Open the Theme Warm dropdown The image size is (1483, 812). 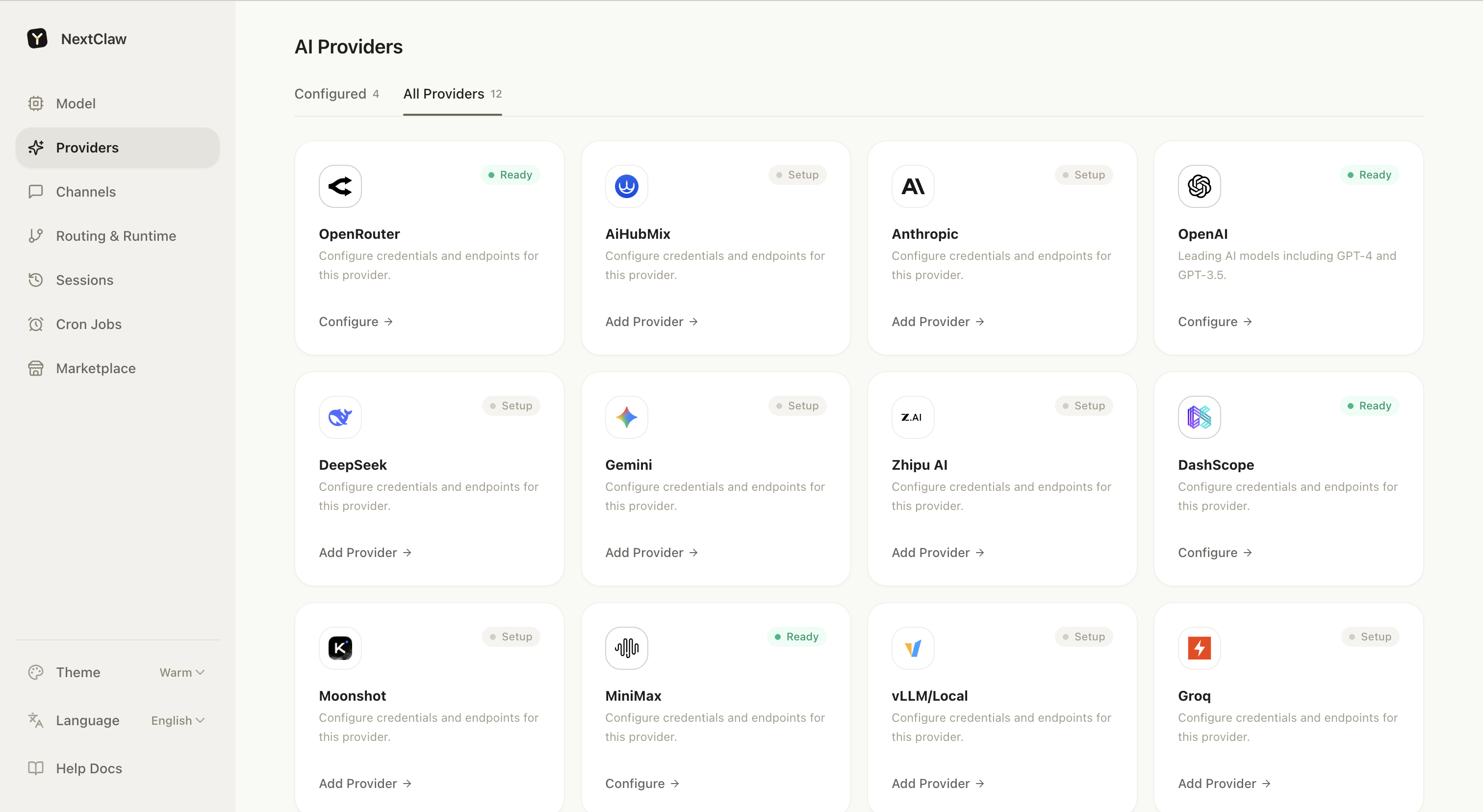pos(181,672)
